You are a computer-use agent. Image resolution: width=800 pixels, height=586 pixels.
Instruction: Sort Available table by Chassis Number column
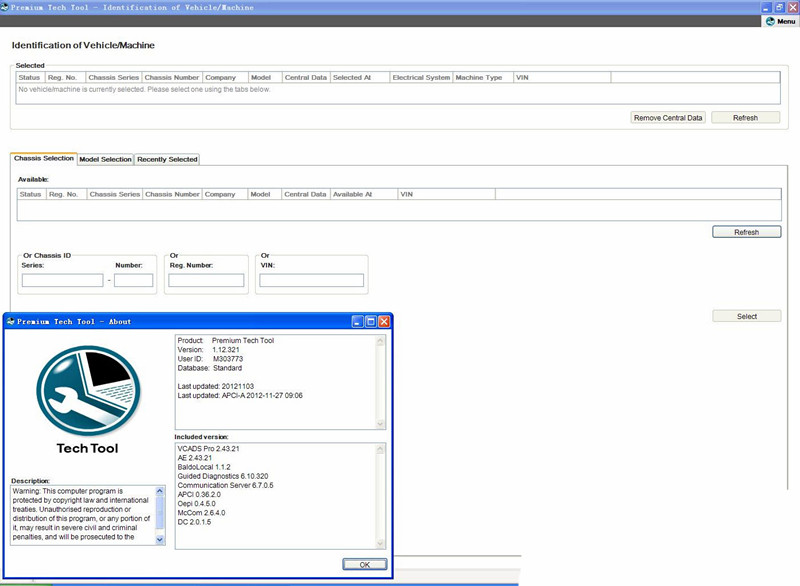point(172,194)
